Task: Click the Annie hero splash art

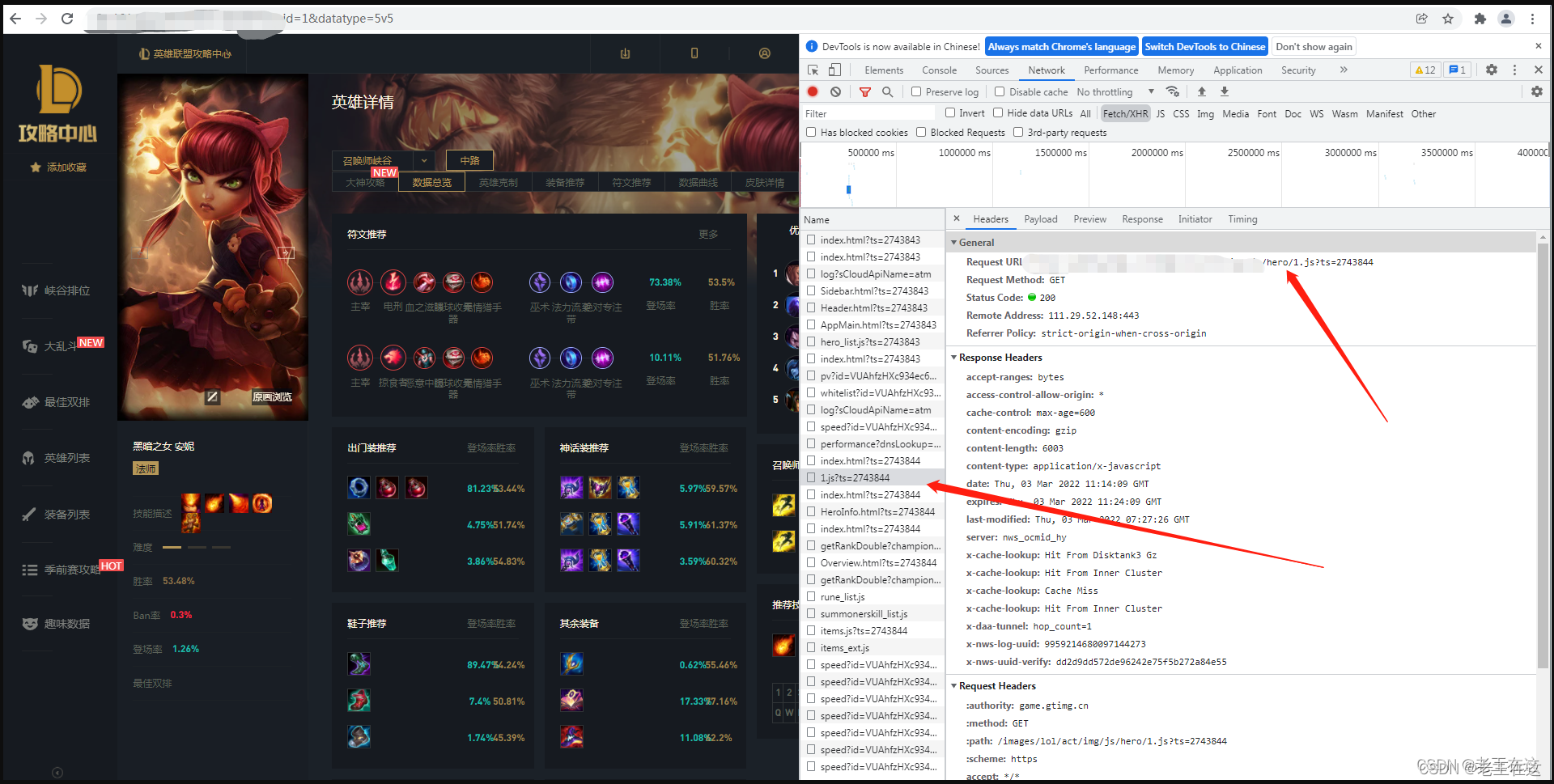Action: (x=213, y=247)
